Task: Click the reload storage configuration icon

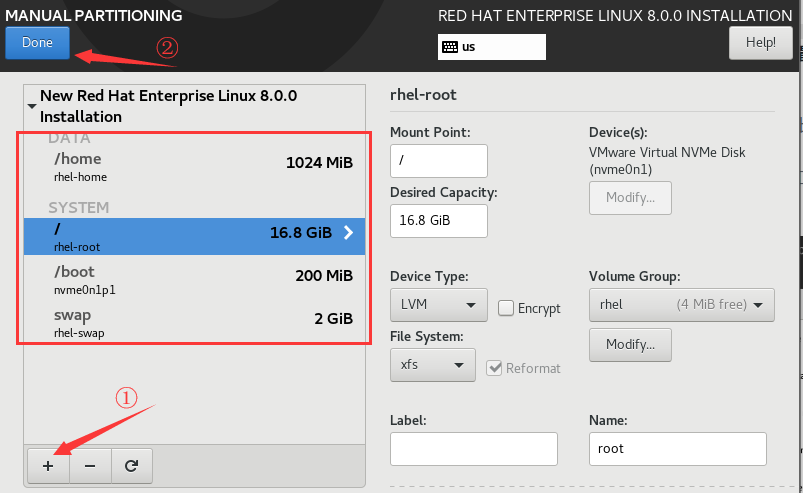Action: click(131, 465)
